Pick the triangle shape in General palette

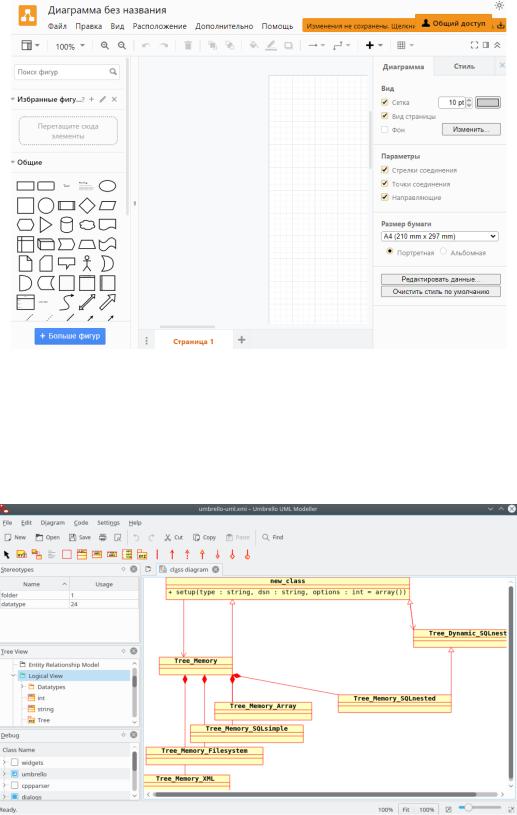click(x=46, y=225)
